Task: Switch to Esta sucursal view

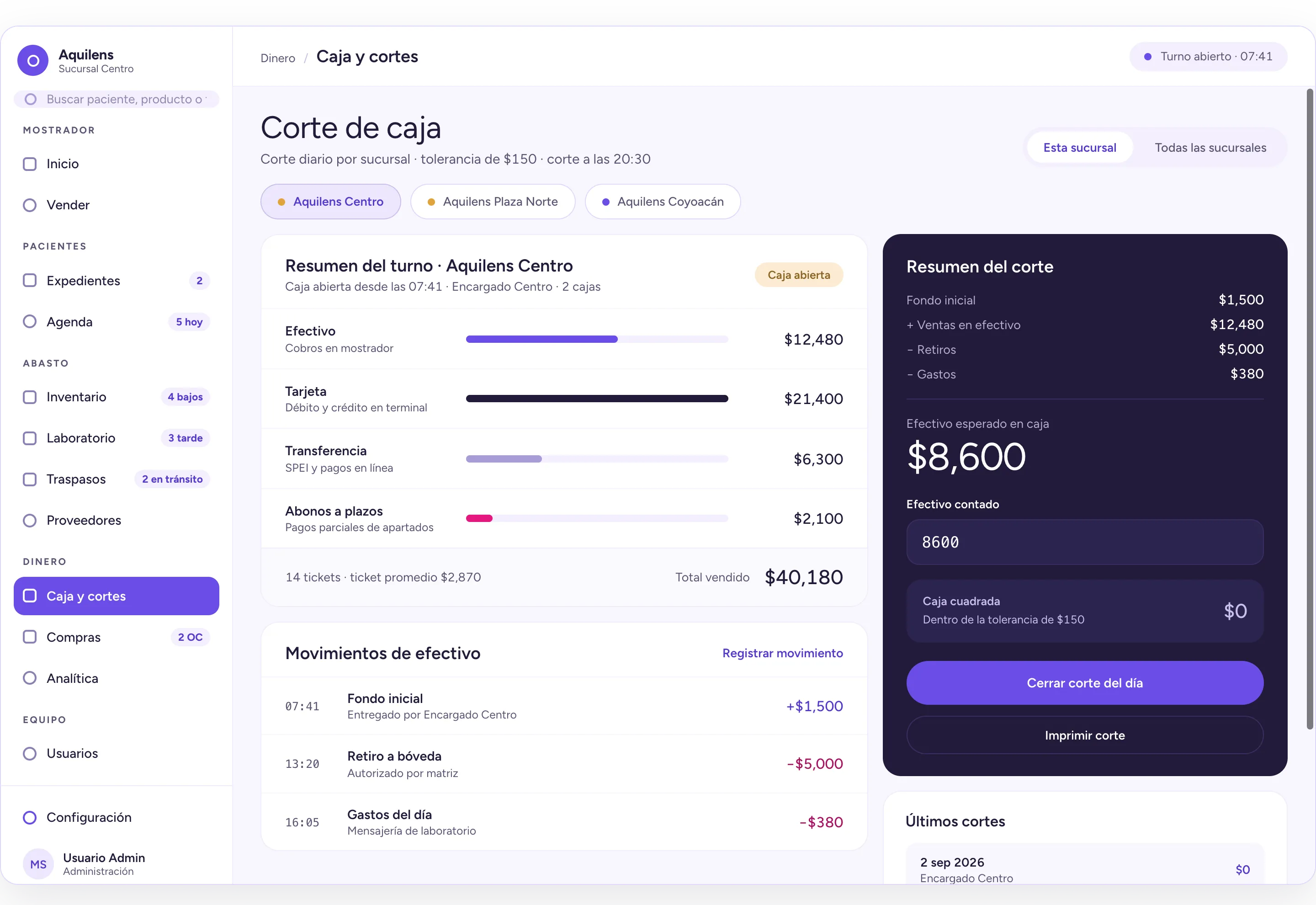Action: point(1080,148)
